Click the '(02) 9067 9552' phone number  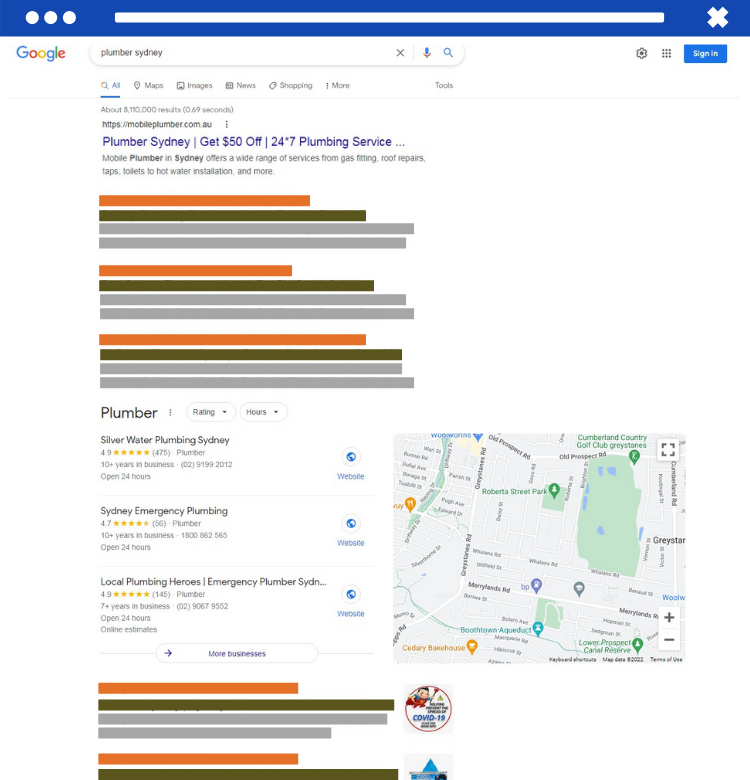click(202, 606)
